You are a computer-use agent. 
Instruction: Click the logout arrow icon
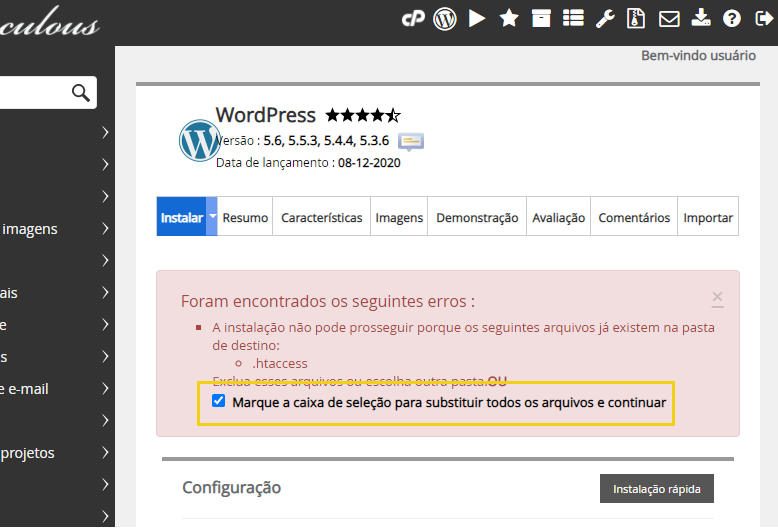tap(764, 19)
